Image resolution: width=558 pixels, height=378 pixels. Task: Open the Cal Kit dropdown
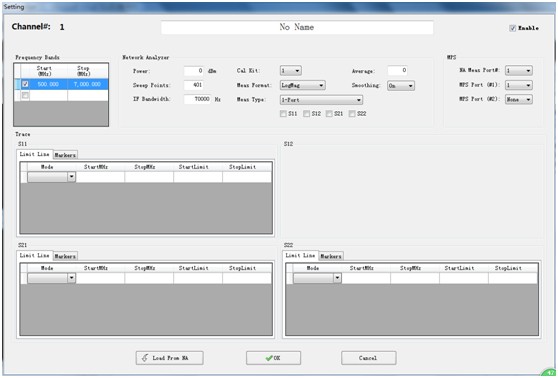point(291,70)
